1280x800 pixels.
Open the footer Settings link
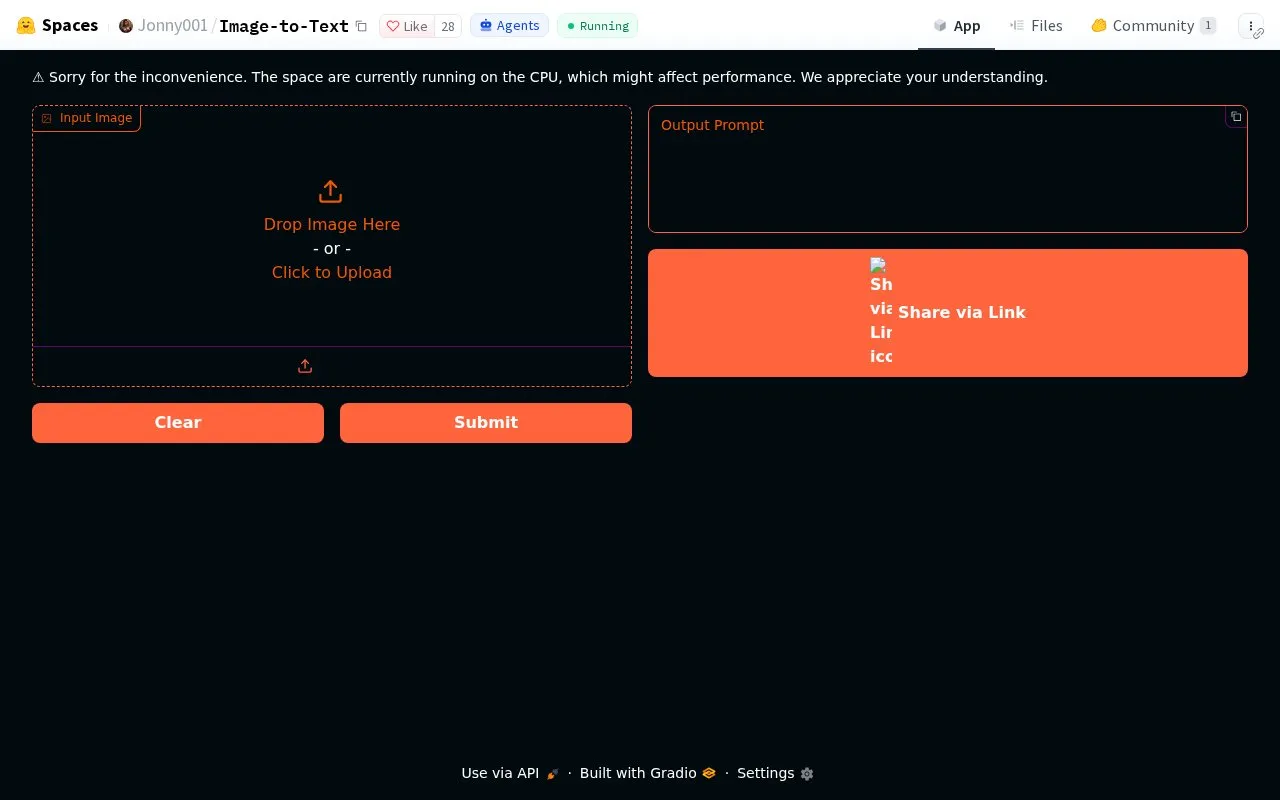click(x=775, y=773)
